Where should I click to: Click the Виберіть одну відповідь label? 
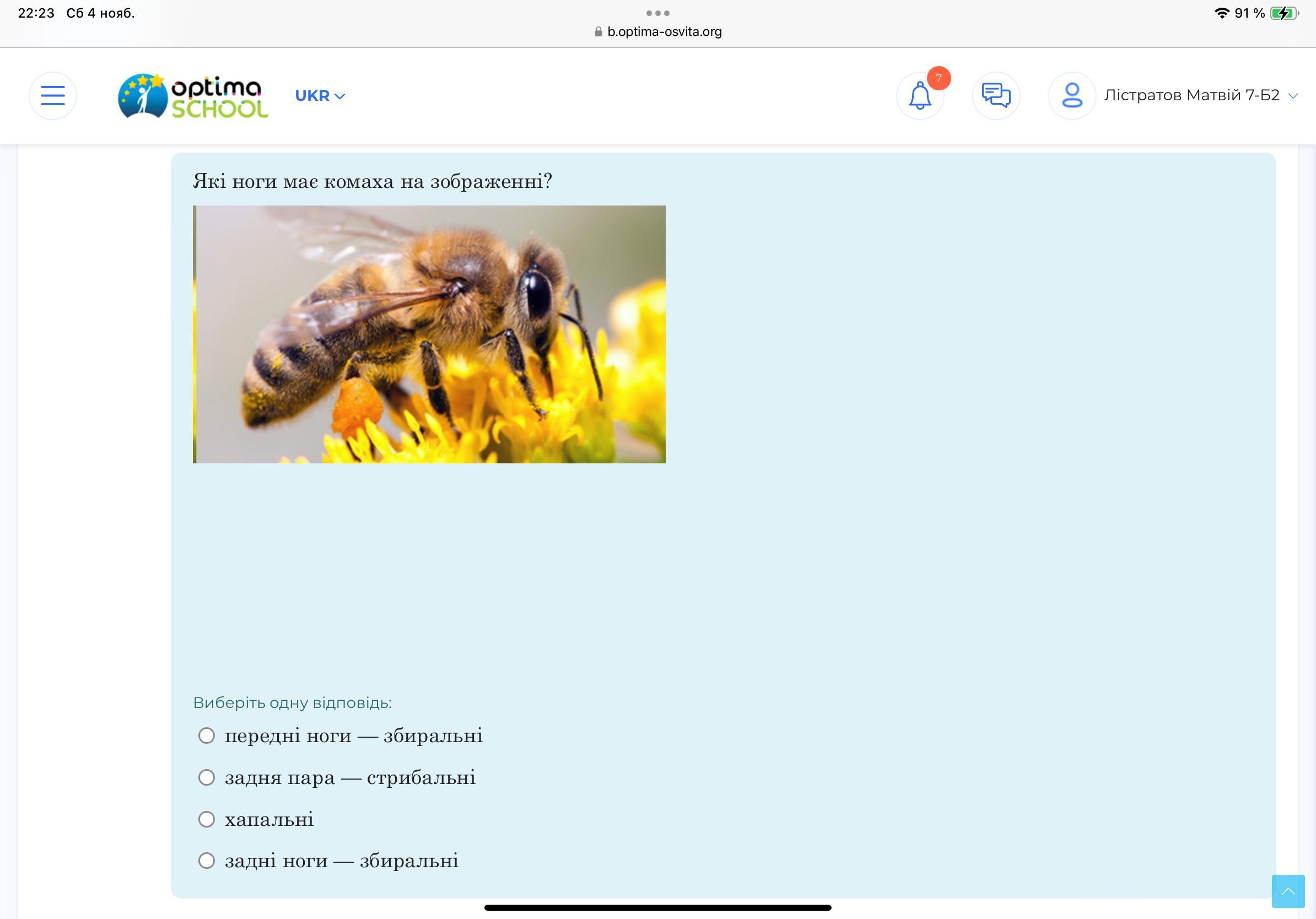[292, 702]
